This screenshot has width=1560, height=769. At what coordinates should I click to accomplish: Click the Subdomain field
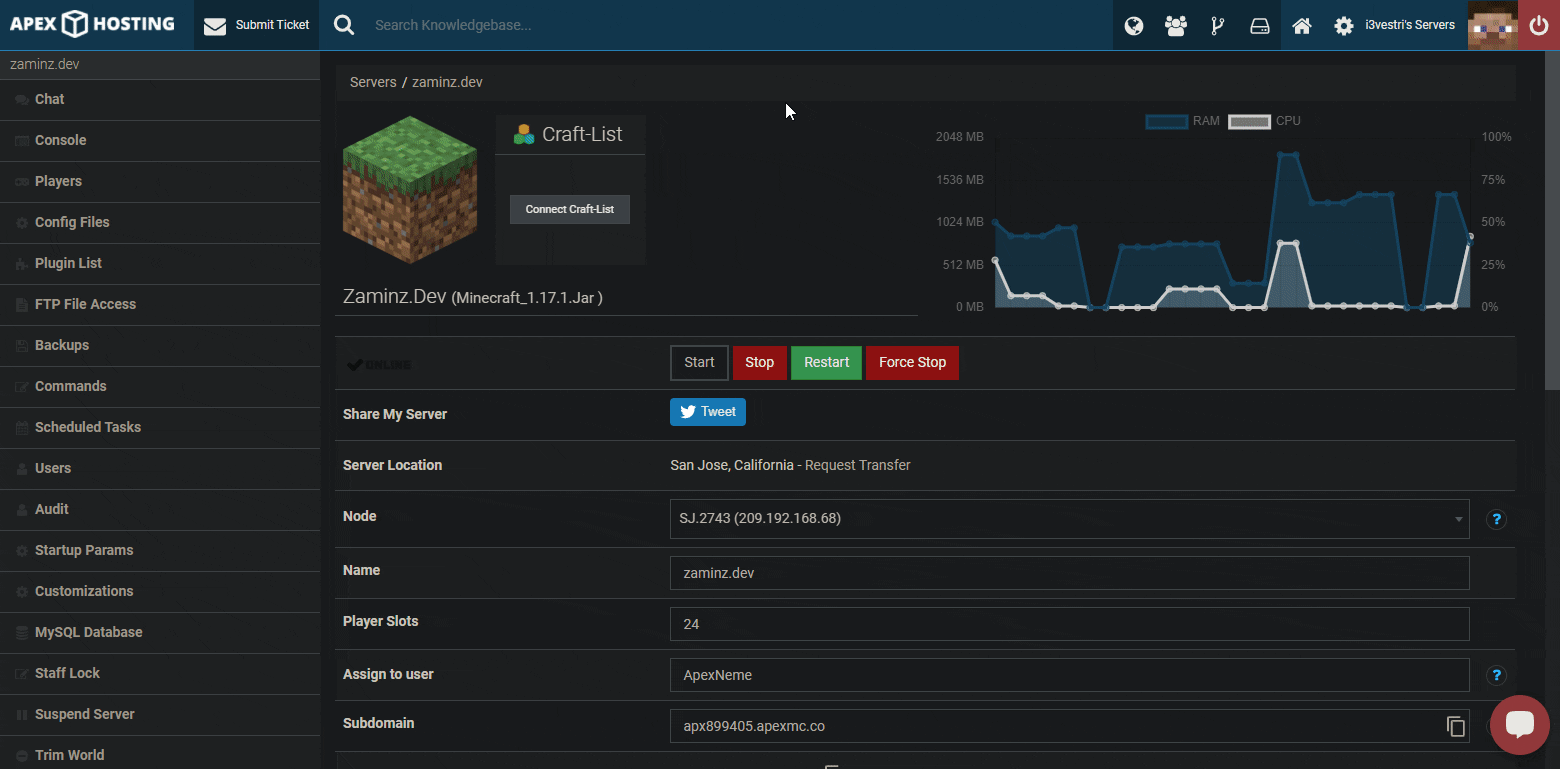tap(1070, 726)
